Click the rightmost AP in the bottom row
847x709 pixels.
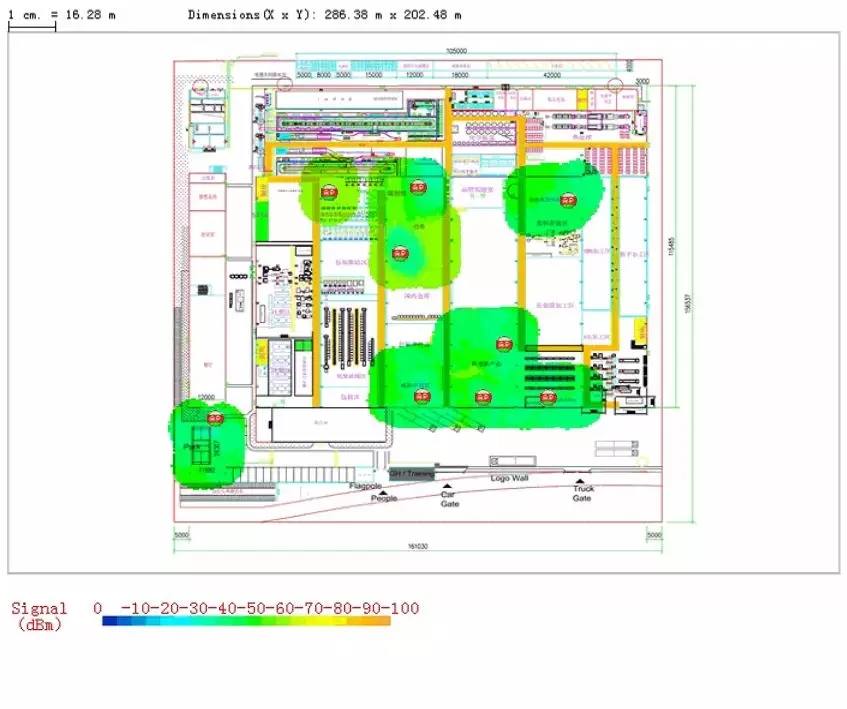pyautogui.click(x=547, y=397)
